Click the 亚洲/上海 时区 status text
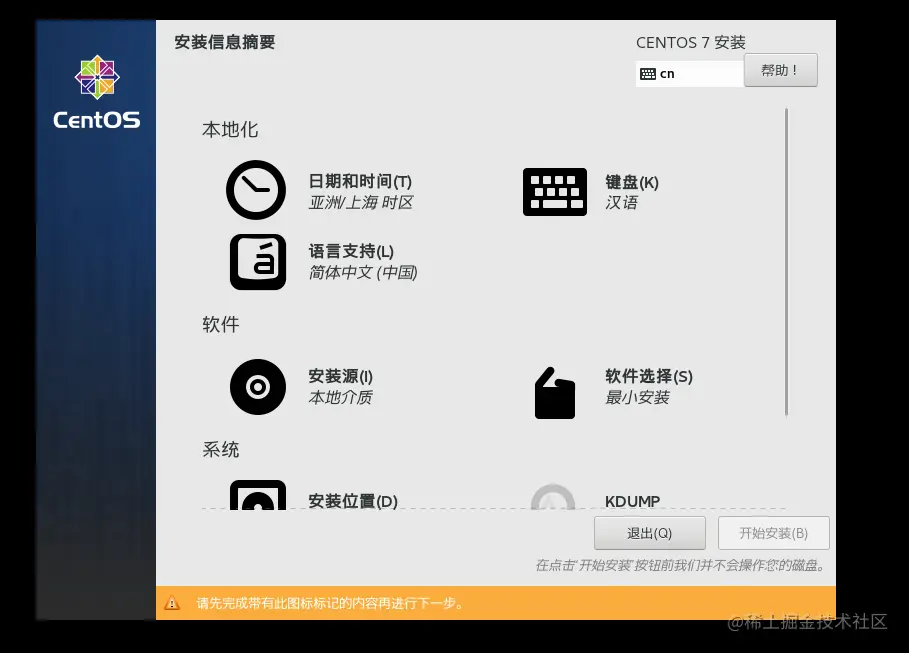 pos(361,202)
